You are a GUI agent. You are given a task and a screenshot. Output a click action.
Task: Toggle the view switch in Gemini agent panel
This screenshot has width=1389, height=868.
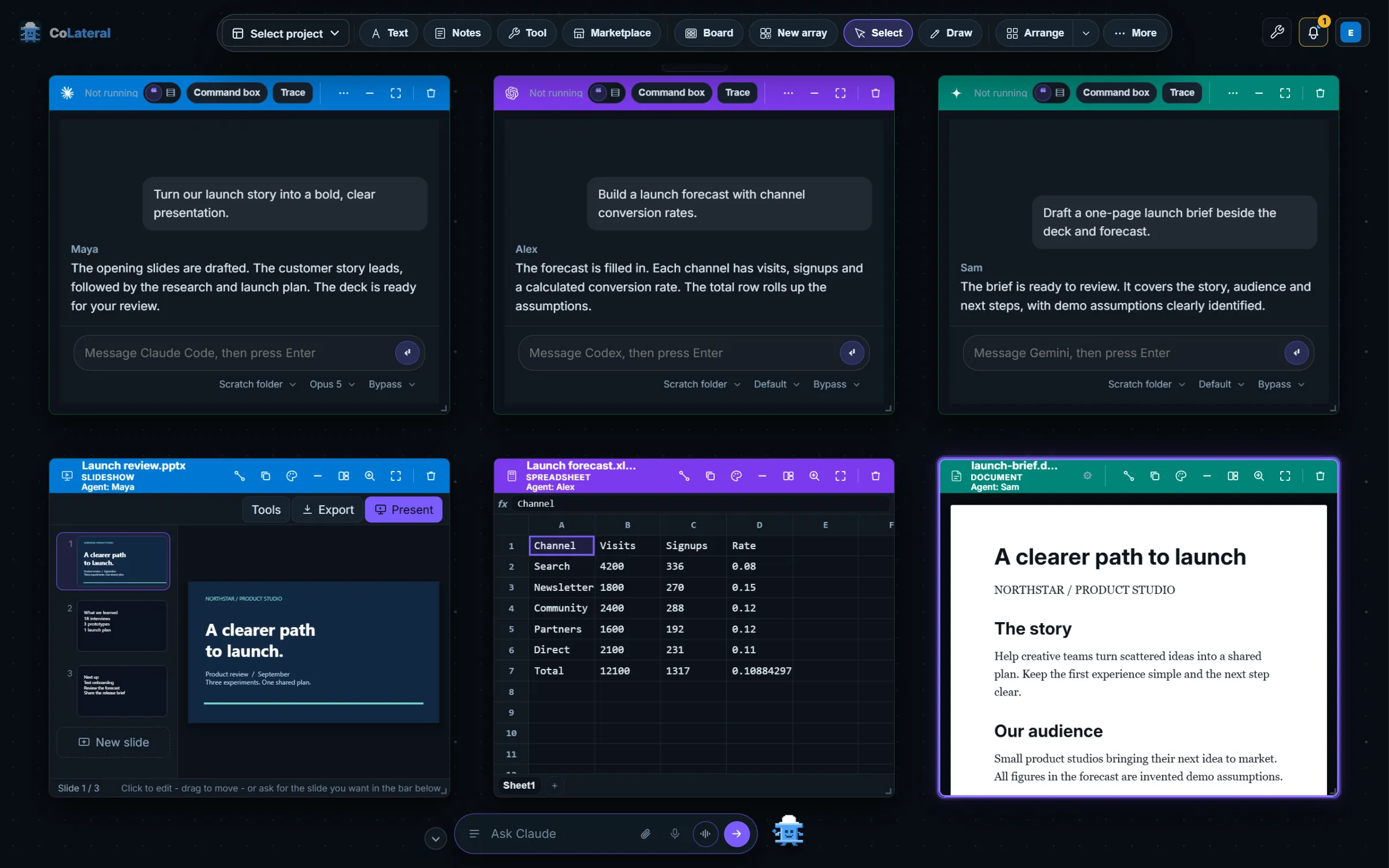coord(1051,93)
